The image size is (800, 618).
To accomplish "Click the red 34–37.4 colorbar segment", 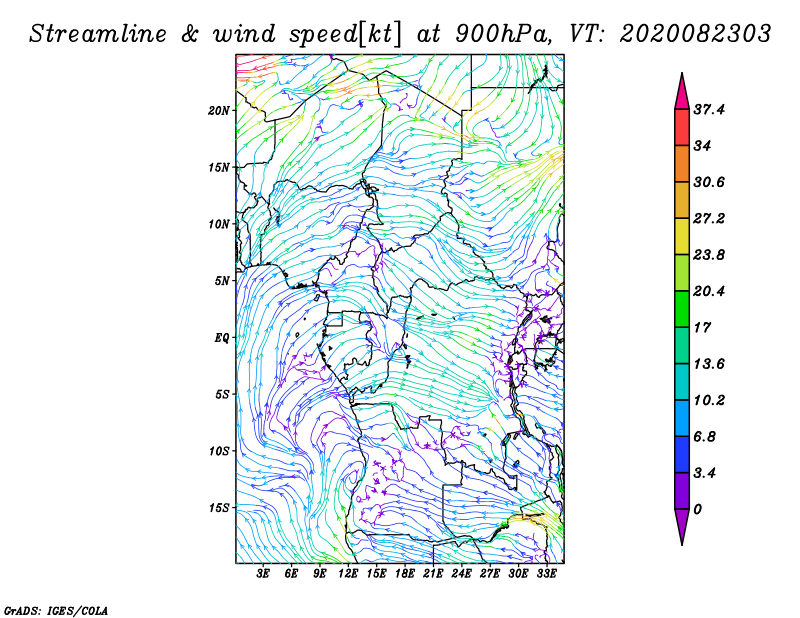I will click(682, 128).
